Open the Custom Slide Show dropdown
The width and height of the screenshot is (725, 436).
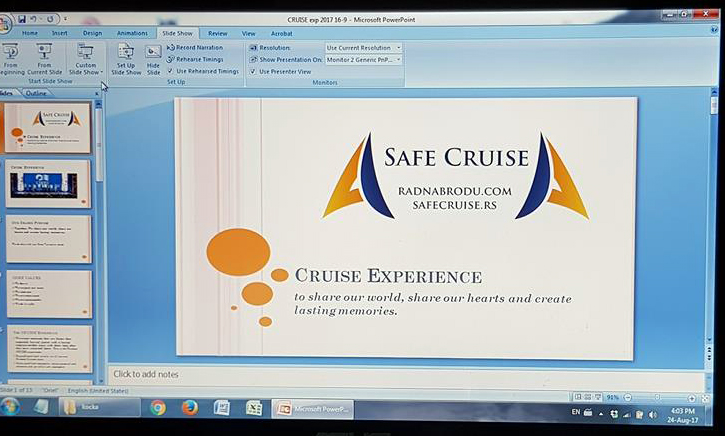(86, 59)
